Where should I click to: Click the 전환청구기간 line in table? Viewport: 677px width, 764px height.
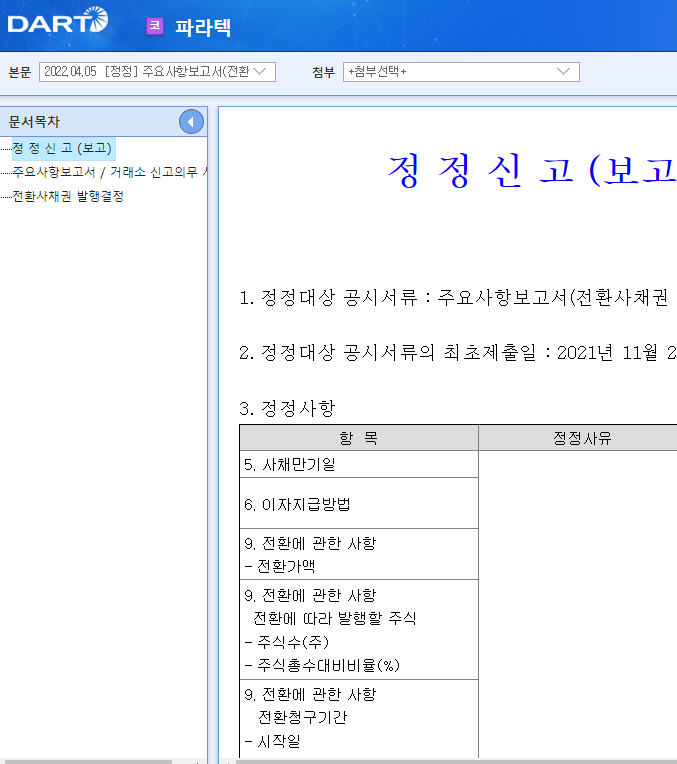pos(302,717)
